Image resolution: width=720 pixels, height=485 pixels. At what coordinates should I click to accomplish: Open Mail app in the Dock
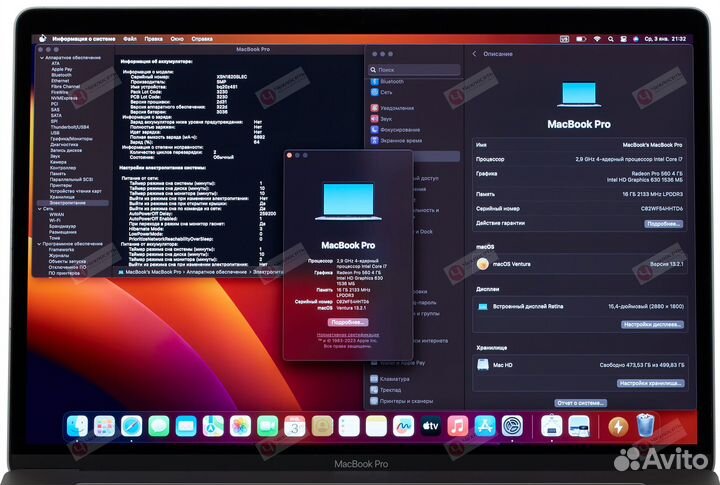(x=186, y=426)
